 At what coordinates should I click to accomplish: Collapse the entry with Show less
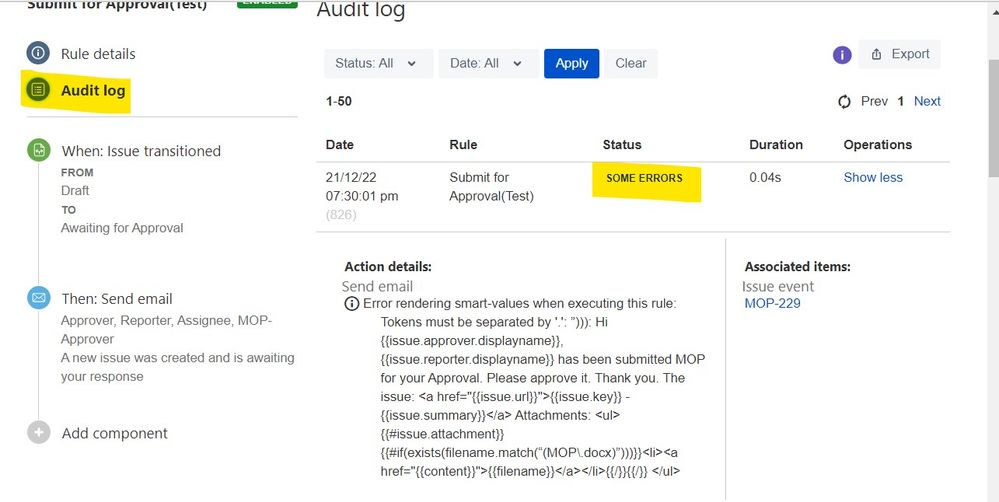[873, 178]
